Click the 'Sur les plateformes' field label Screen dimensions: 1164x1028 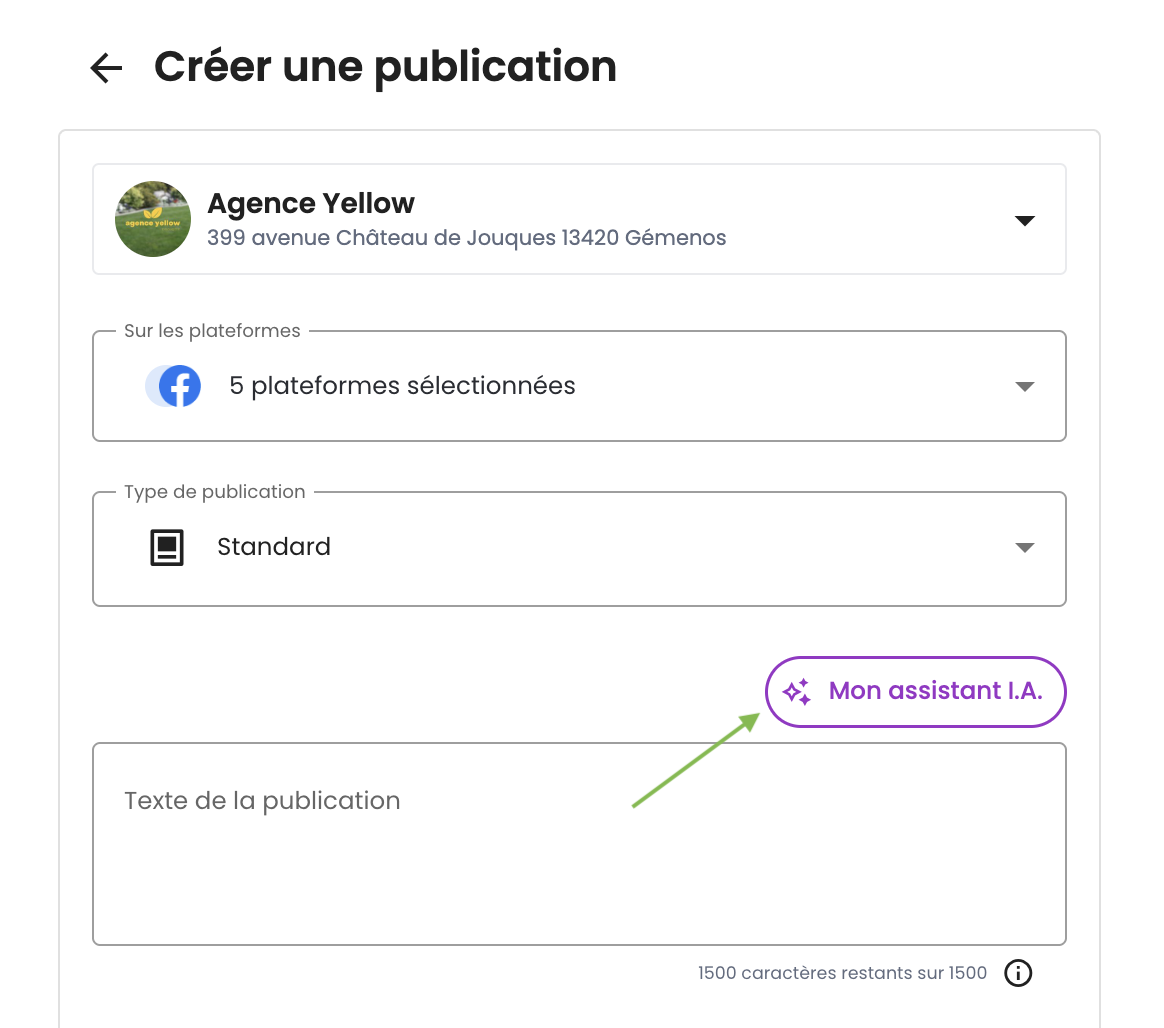pos(212,331)
